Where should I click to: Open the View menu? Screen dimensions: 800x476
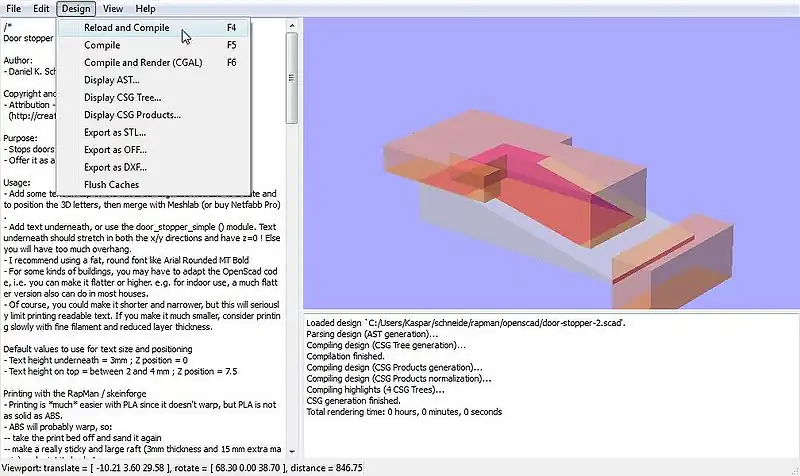click(x=113, y=8)
